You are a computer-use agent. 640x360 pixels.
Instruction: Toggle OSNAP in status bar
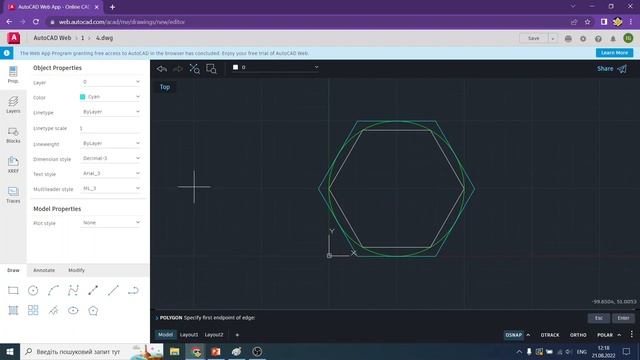(x=513, y=335)
